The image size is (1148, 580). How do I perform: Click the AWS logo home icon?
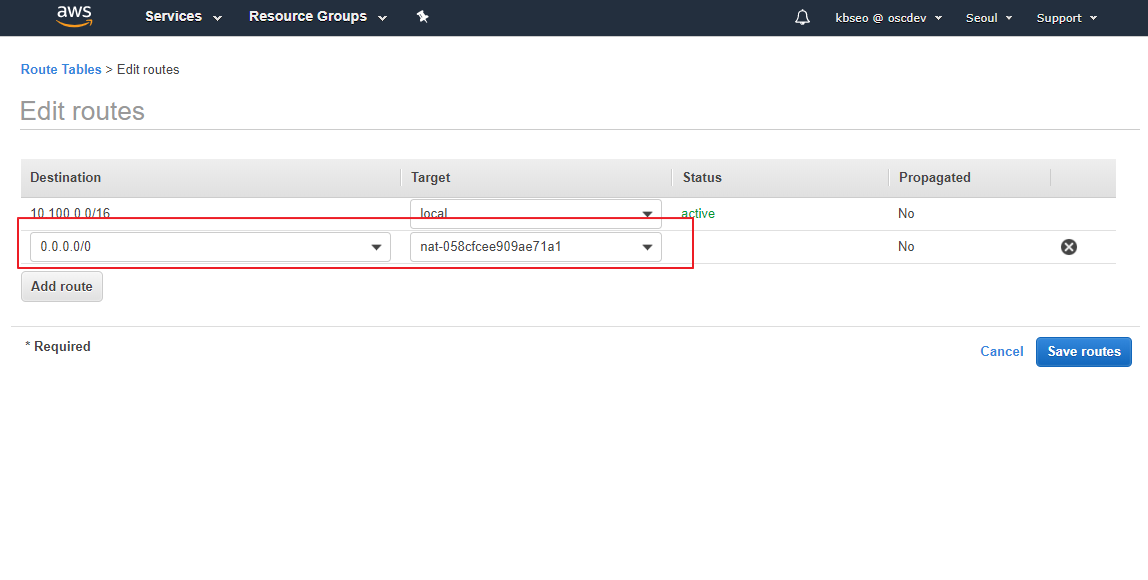coord(74,16)
